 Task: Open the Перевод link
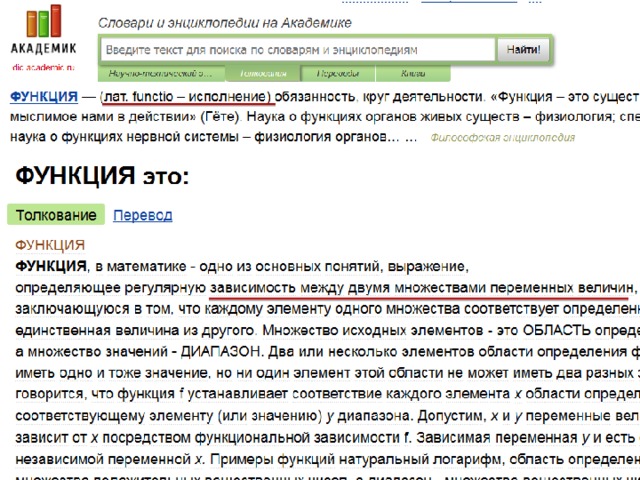pyautogui.click(x=142, y=215)
